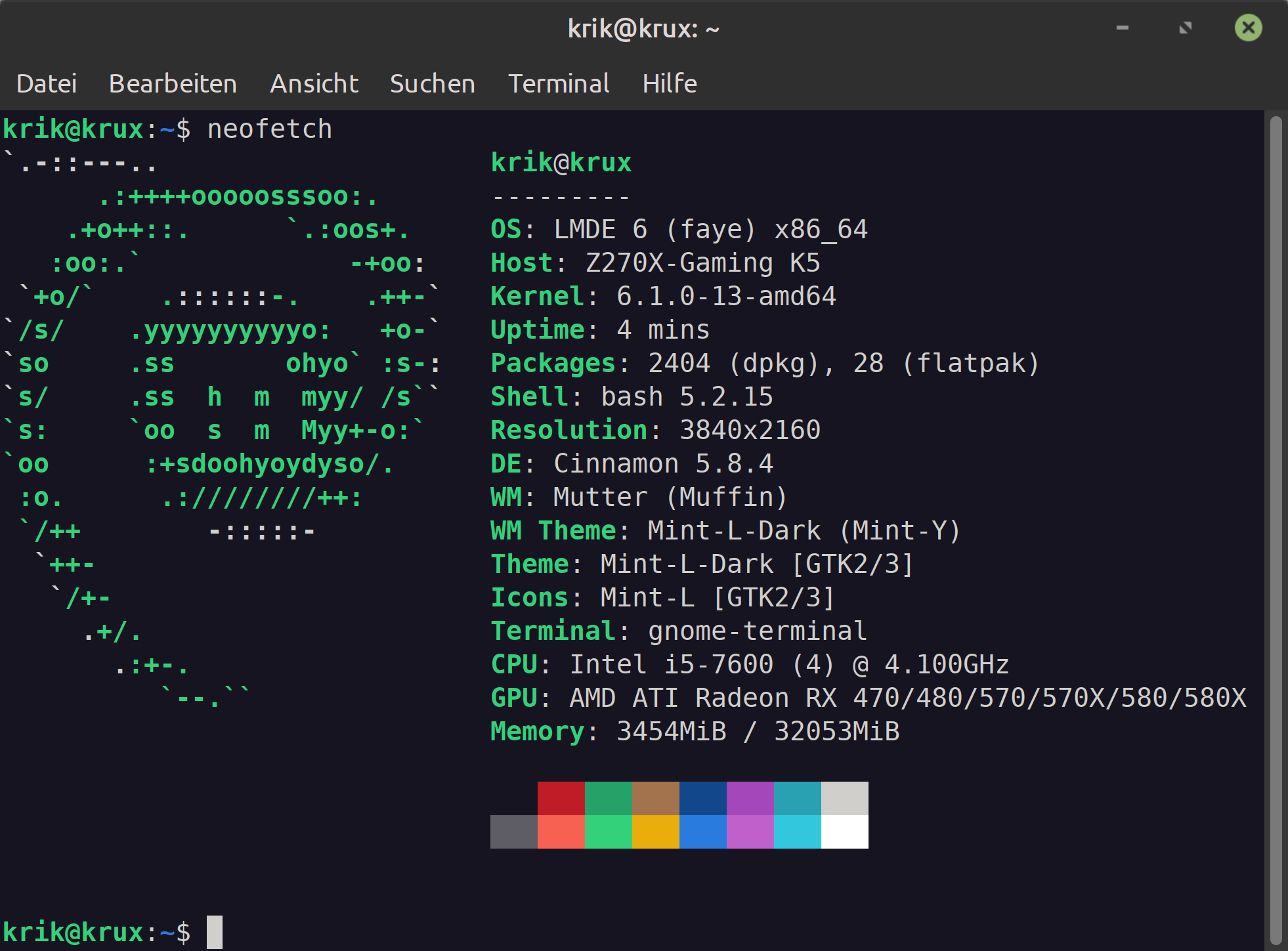The width and height of the screenshot is (1288, 951).
Task: Click the yellow color block
Action: point(655,832)
